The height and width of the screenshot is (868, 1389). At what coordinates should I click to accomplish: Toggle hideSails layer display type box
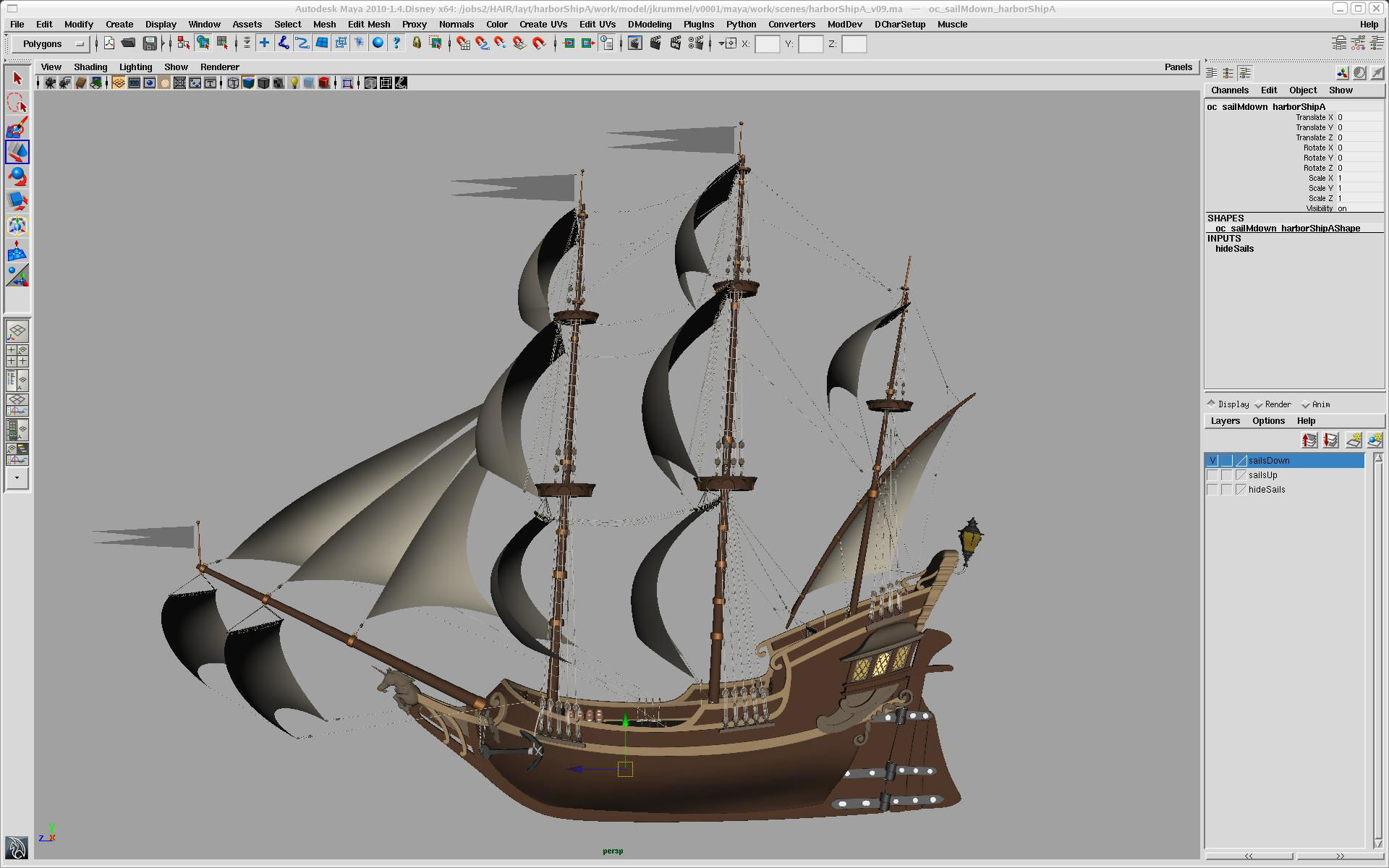point(1227,490)
